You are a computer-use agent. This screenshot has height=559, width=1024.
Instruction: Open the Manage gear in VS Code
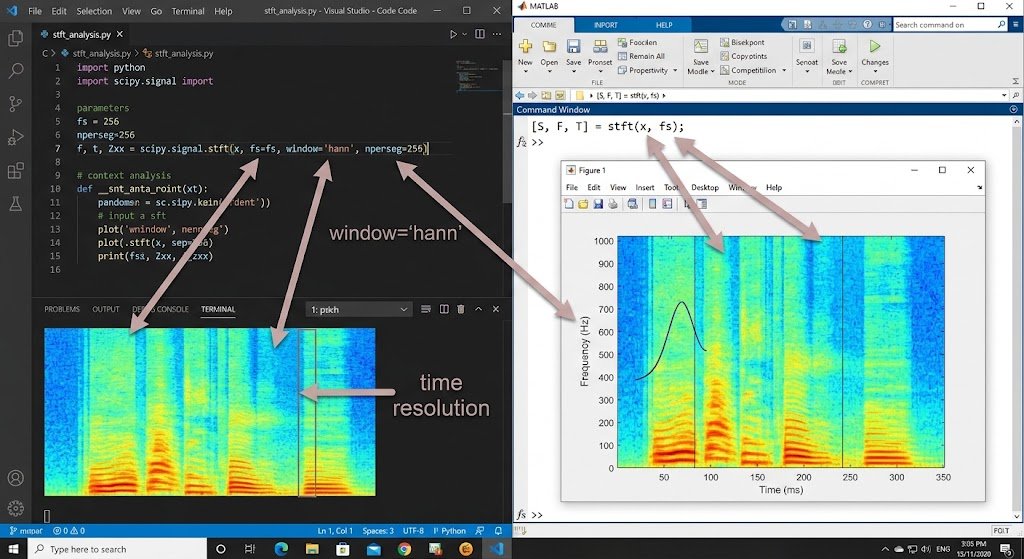point(15,507)
